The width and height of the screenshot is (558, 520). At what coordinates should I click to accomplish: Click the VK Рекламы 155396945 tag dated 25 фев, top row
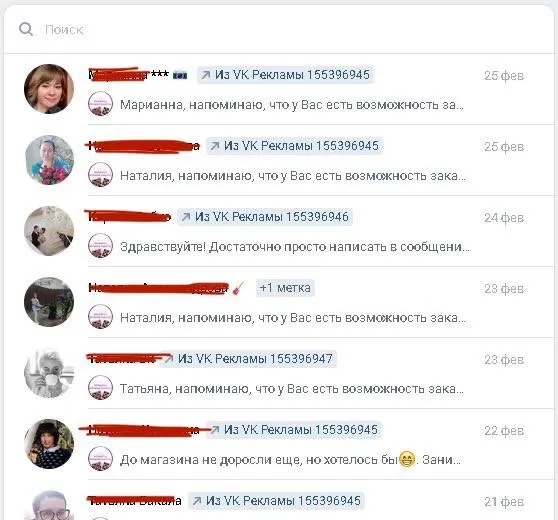pyautogui.click(x=286, y=75)
